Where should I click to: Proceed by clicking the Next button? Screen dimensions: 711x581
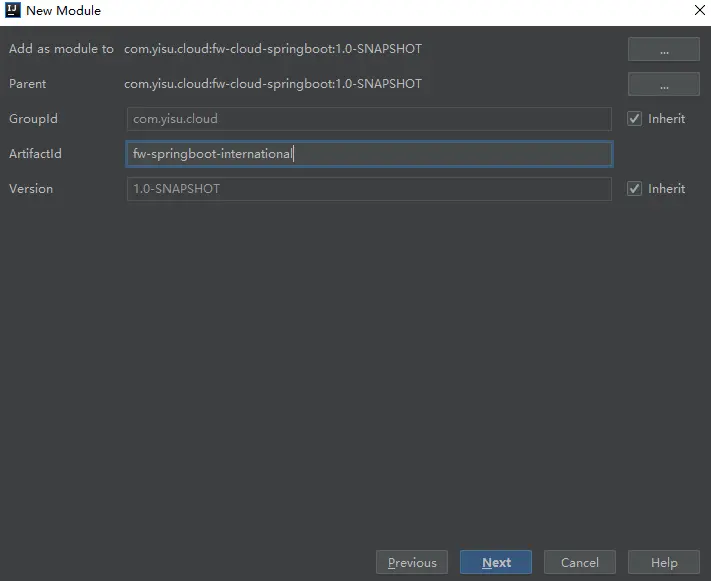click(x=496, y=562)
